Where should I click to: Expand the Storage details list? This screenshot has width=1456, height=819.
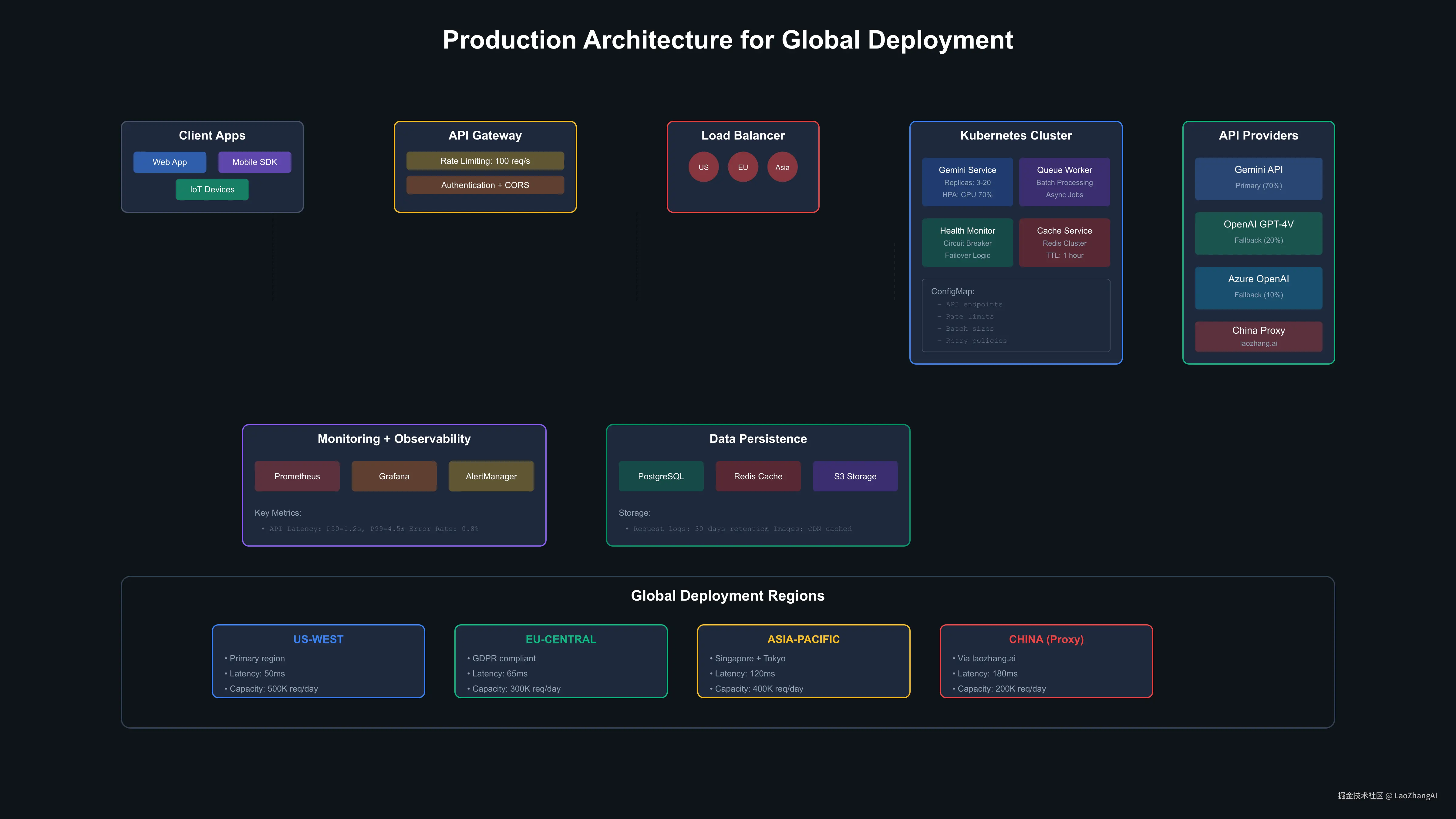pyautogui.click(x=634, y=513)
